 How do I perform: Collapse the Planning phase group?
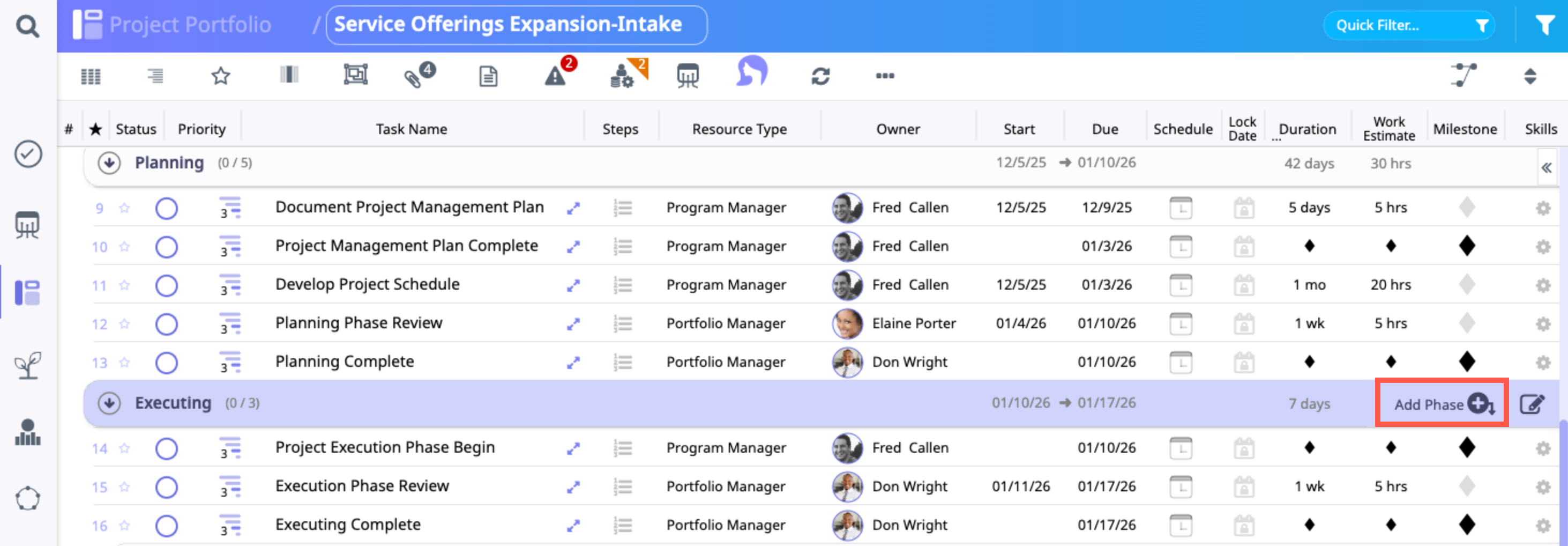click(109, 163)
